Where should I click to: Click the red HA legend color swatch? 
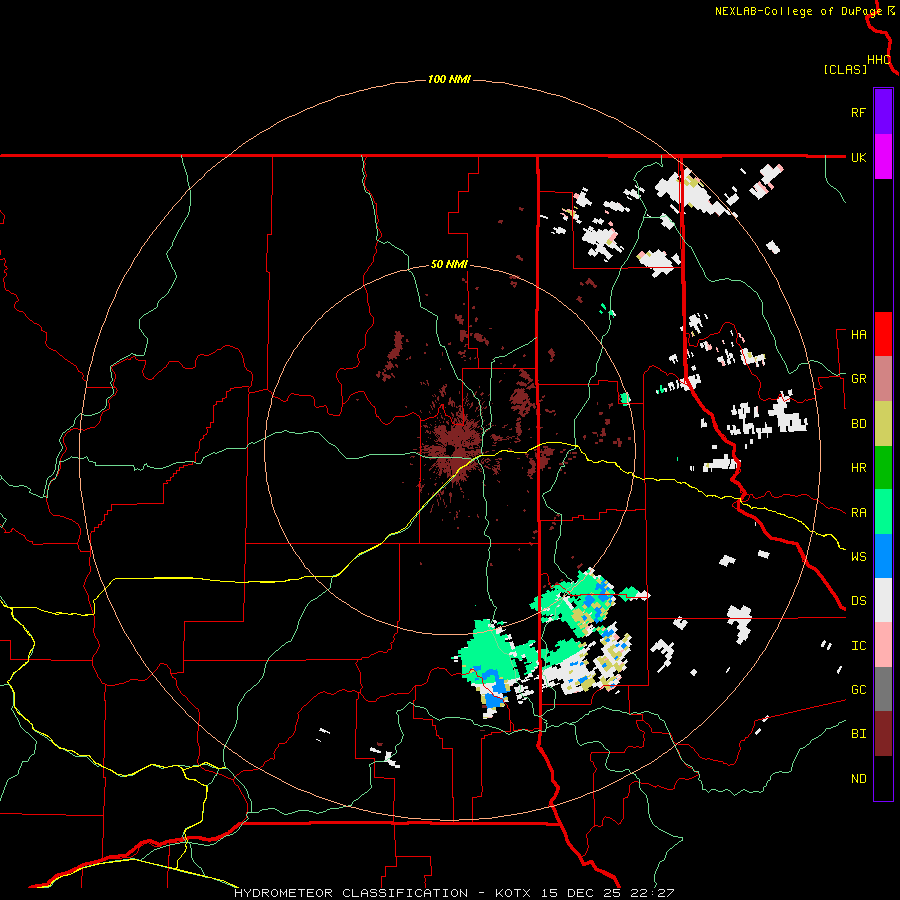click(x=883, y=334)
